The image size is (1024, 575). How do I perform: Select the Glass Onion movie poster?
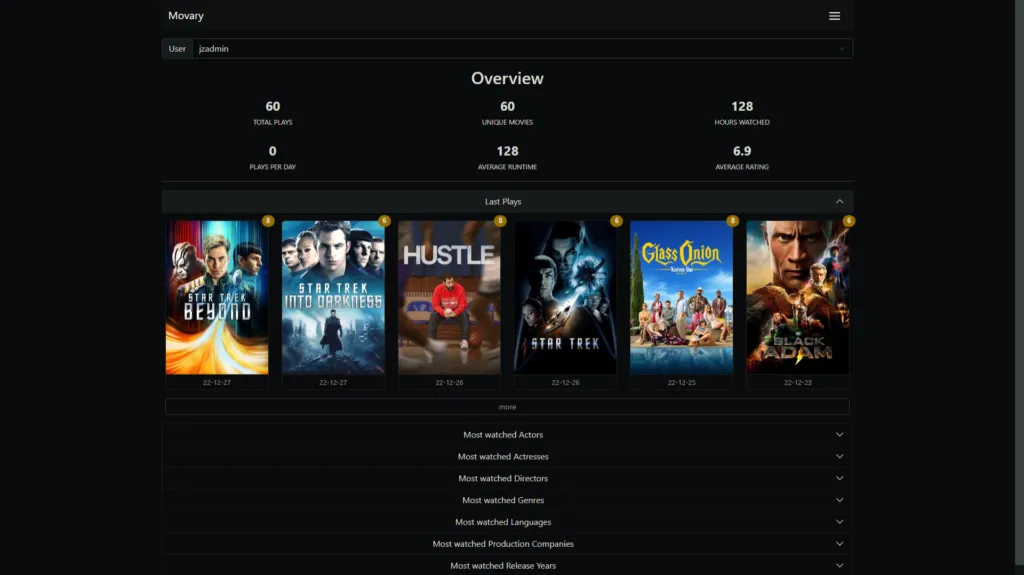[681, 297]
